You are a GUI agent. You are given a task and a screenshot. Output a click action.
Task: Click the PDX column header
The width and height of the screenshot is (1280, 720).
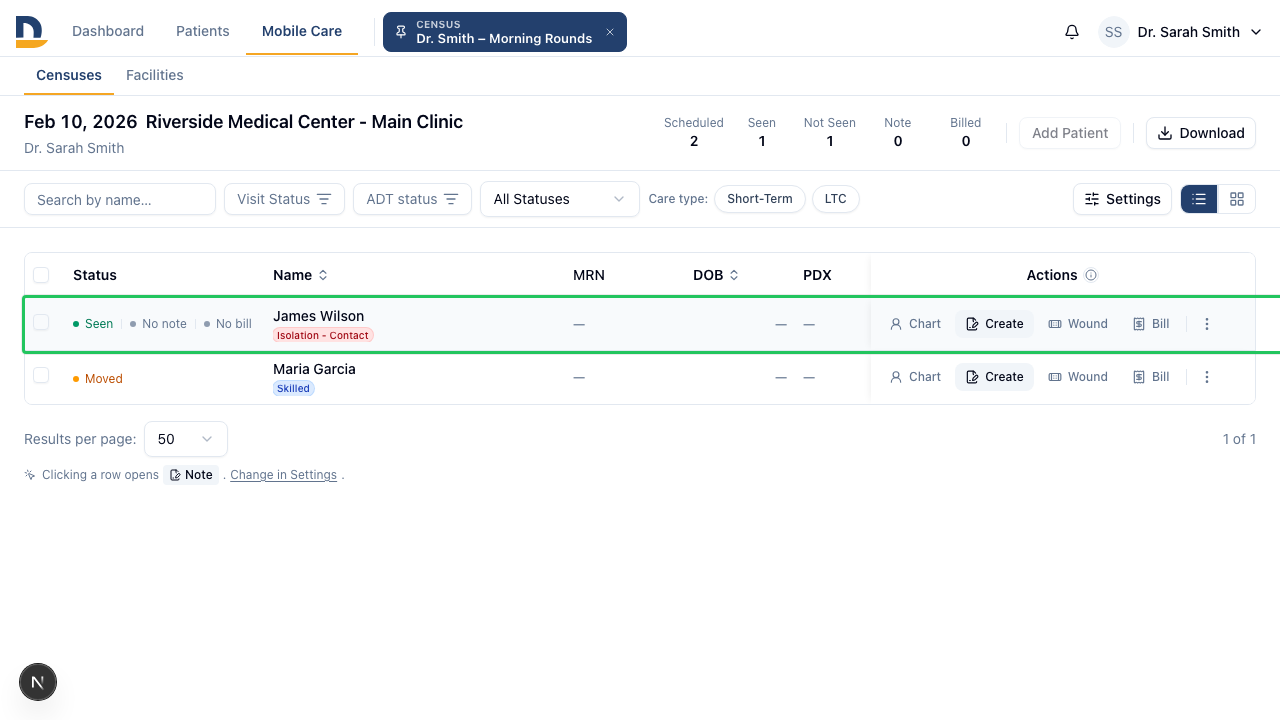[817, 275]
